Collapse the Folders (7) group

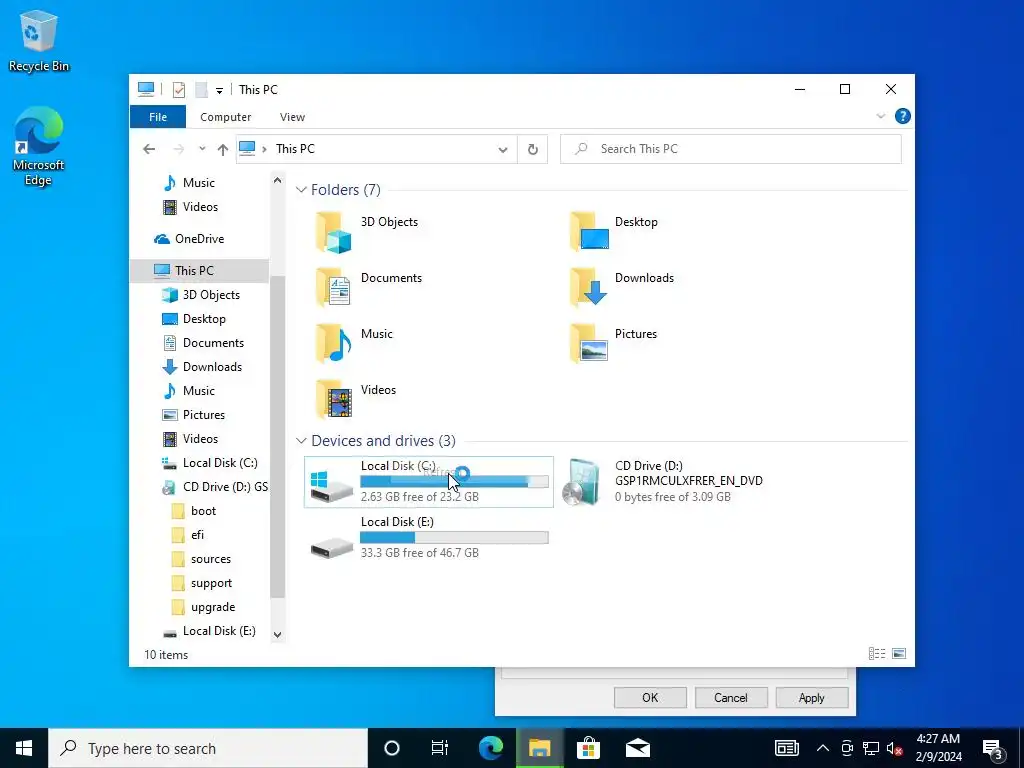(301, 190)
